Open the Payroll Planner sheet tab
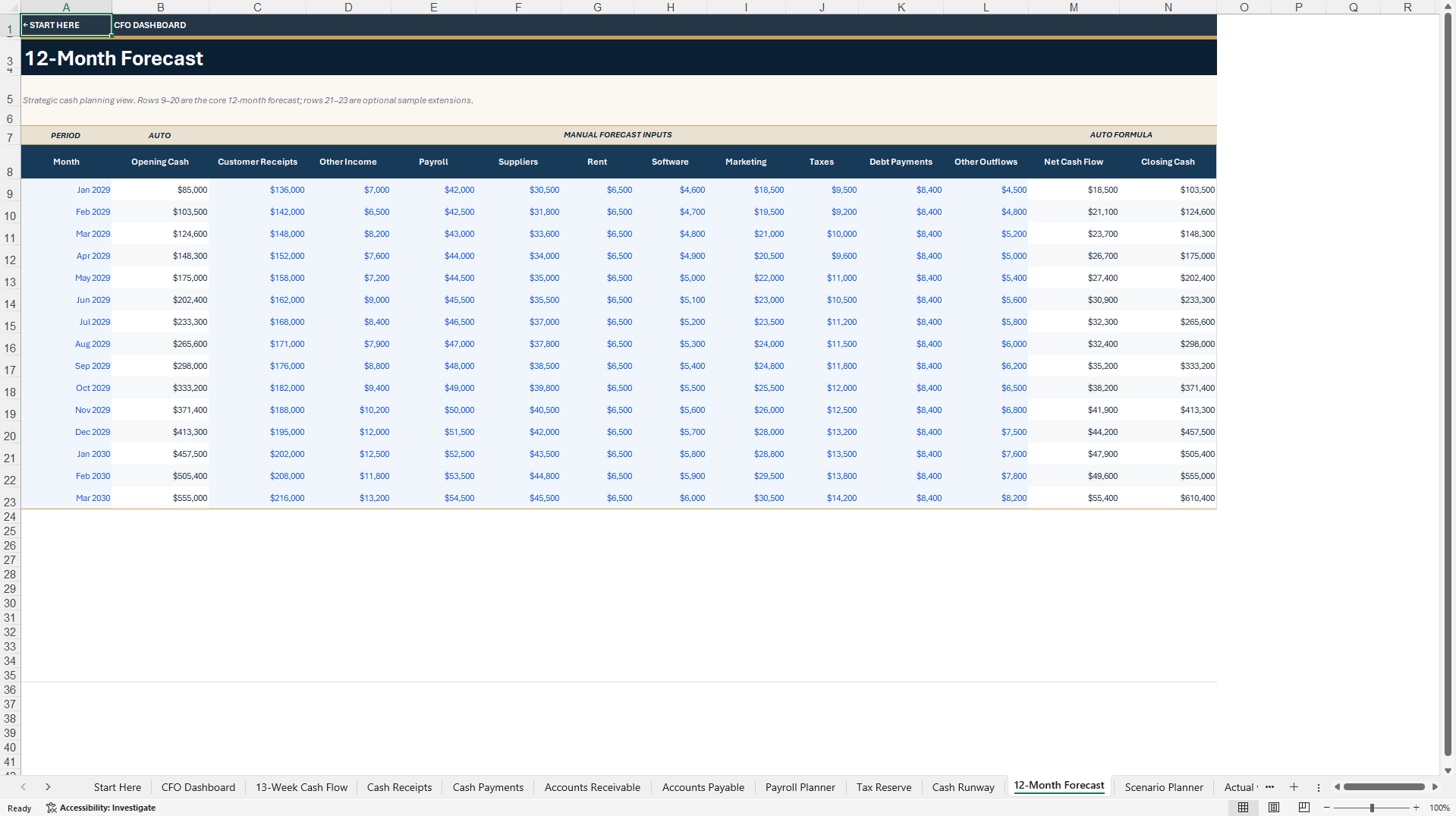This screenshot has width=1456, height=816. (x=800, y=787)
